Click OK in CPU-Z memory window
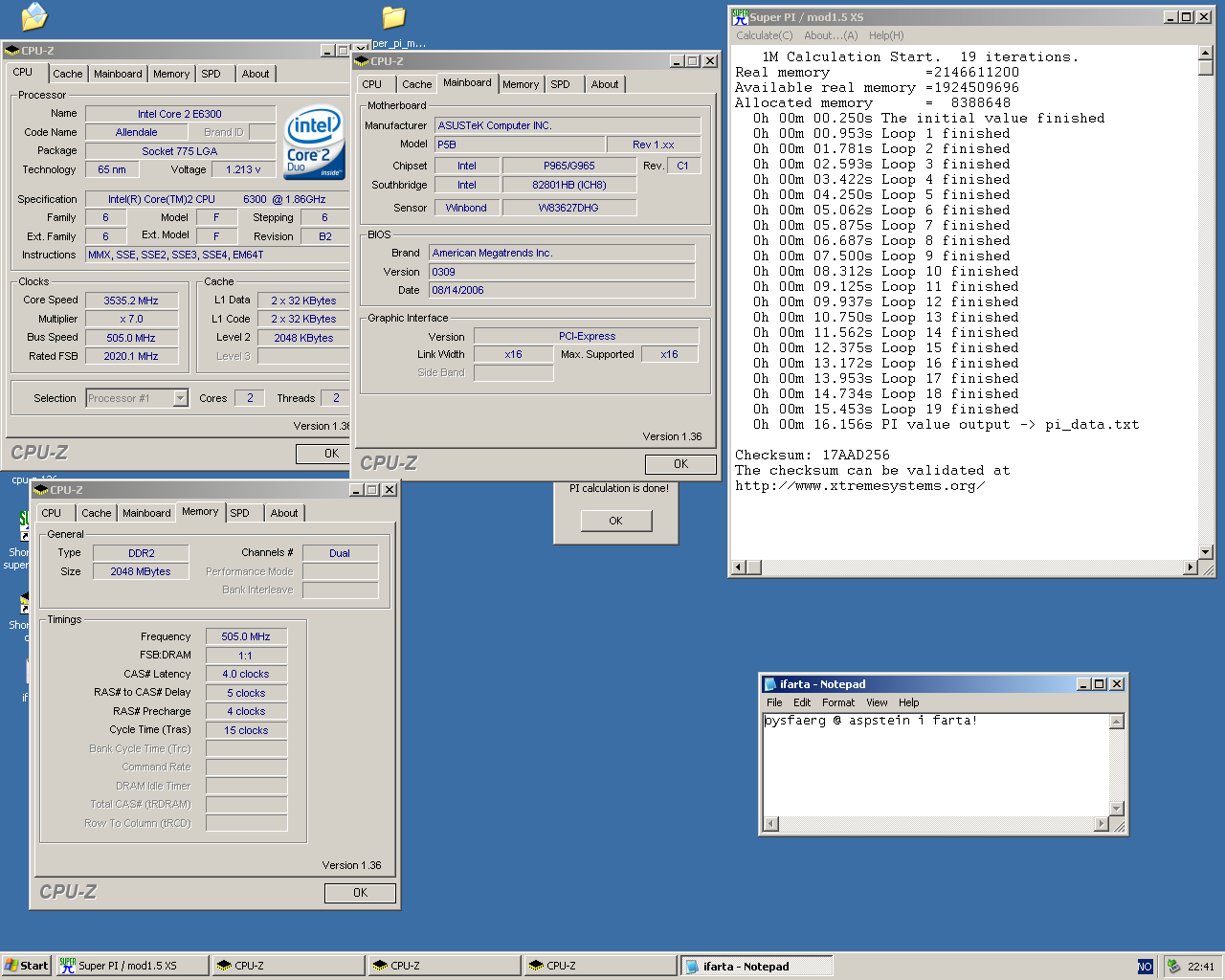1225x980 pixels. pos(360,893)
